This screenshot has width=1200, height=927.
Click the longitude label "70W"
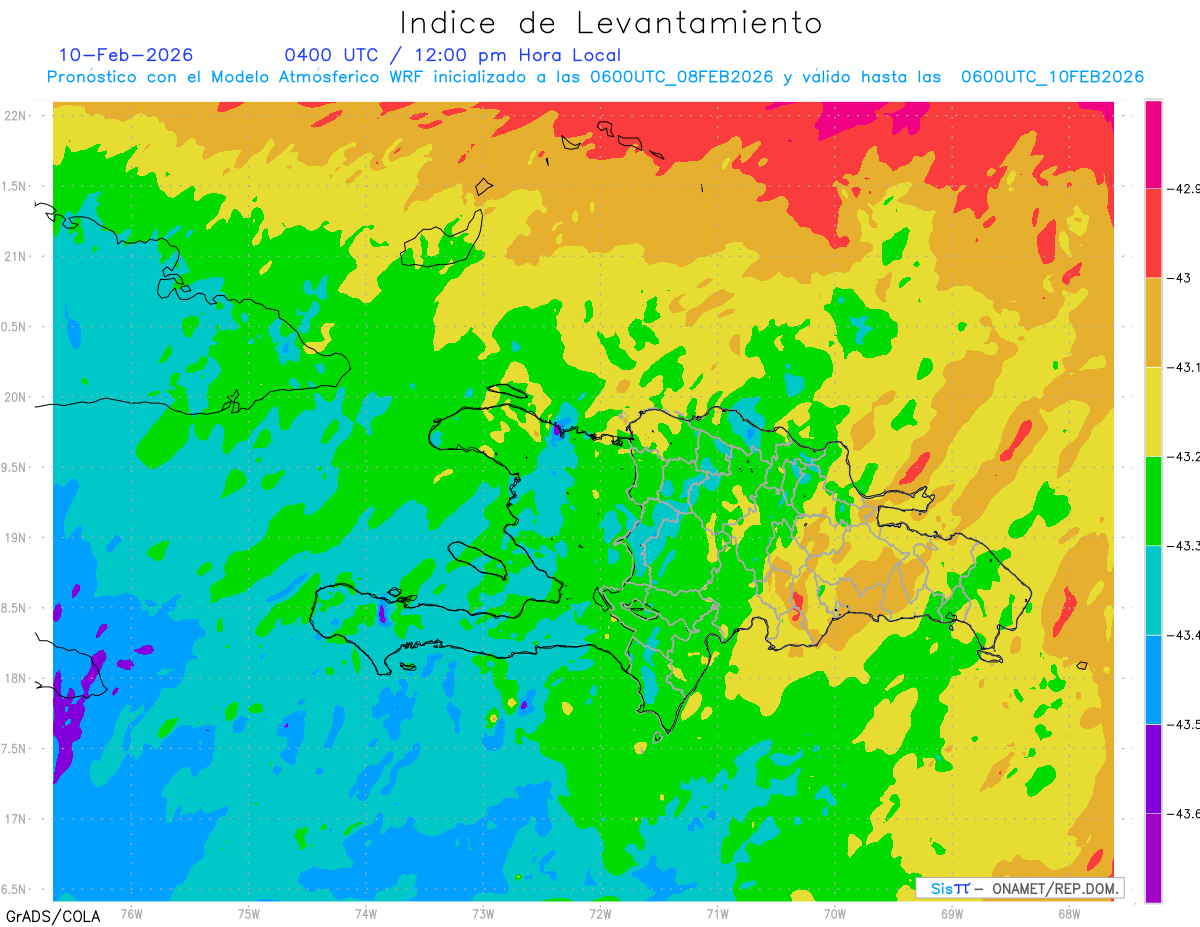[x=835, y=914]
